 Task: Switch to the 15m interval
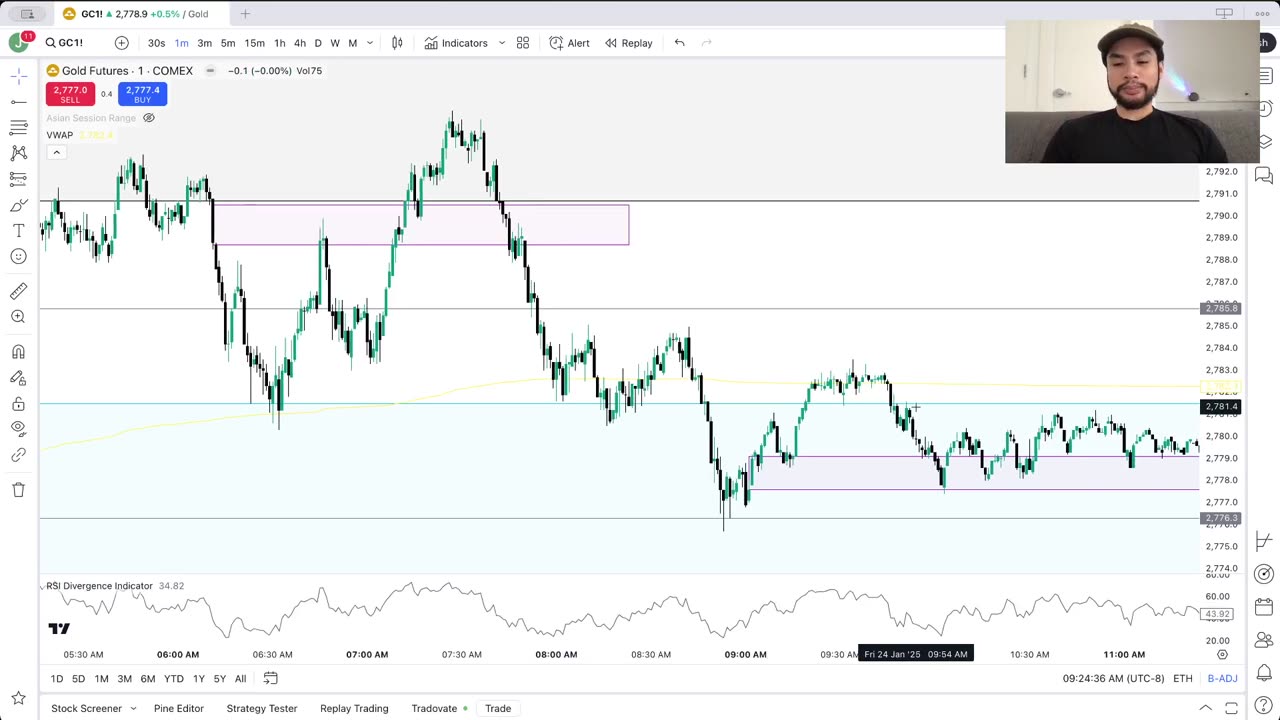click(x=255, y=43)
